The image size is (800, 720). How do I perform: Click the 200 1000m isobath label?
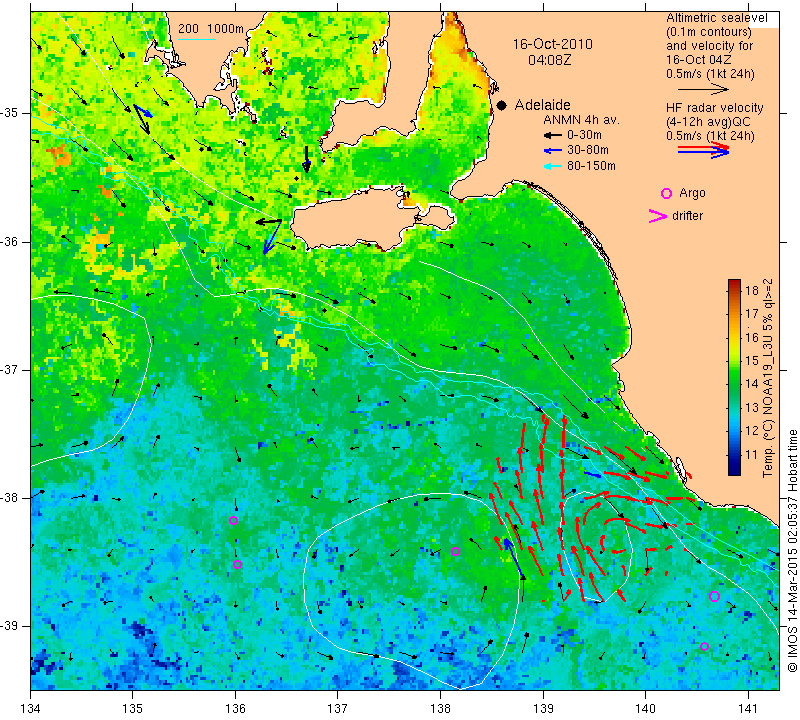click(x=211, y=29)
